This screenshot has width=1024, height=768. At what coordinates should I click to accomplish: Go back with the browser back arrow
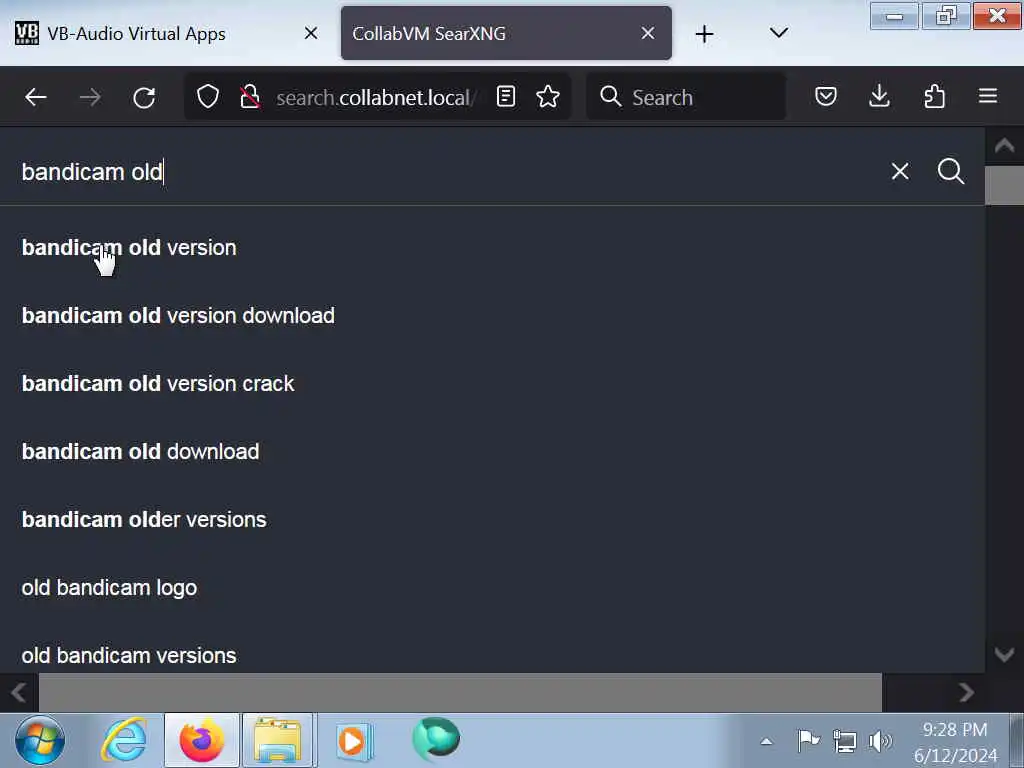pyautogui.click(x=35, y=97)
